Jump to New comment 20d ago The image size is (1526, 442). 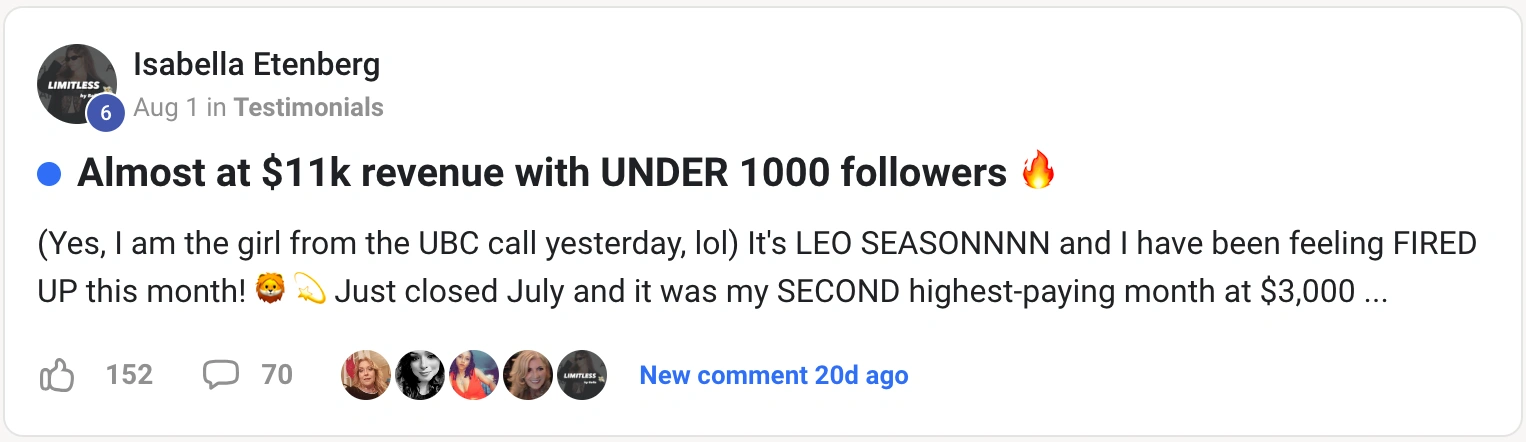[x=773, y=376]
